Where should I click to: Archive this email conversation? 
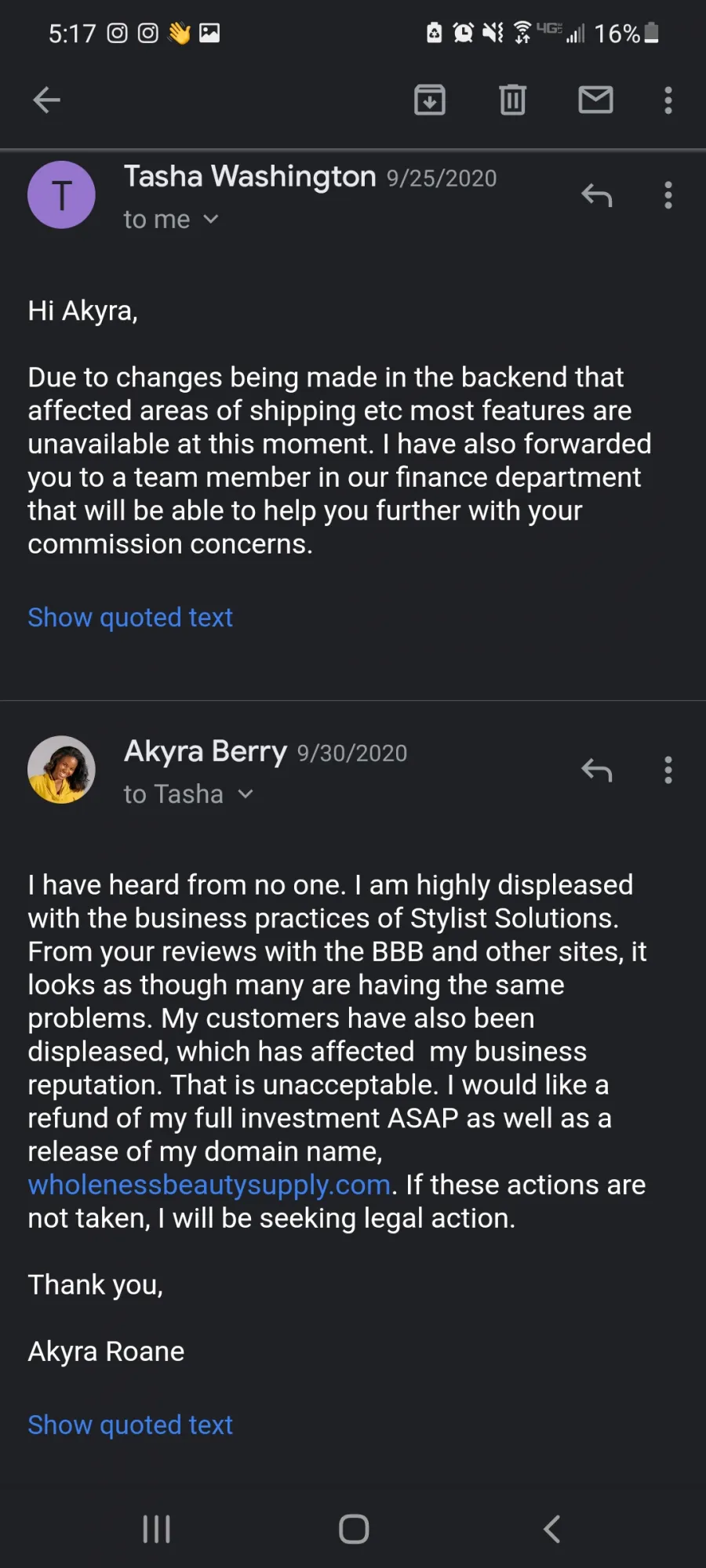click(430, 100)
